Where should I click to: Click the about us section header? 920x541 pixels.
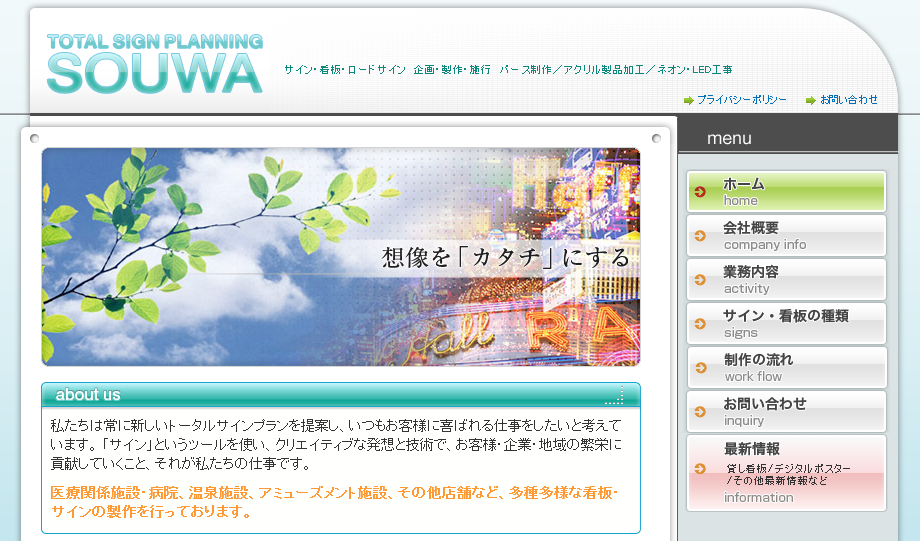[x=340, y=395]
